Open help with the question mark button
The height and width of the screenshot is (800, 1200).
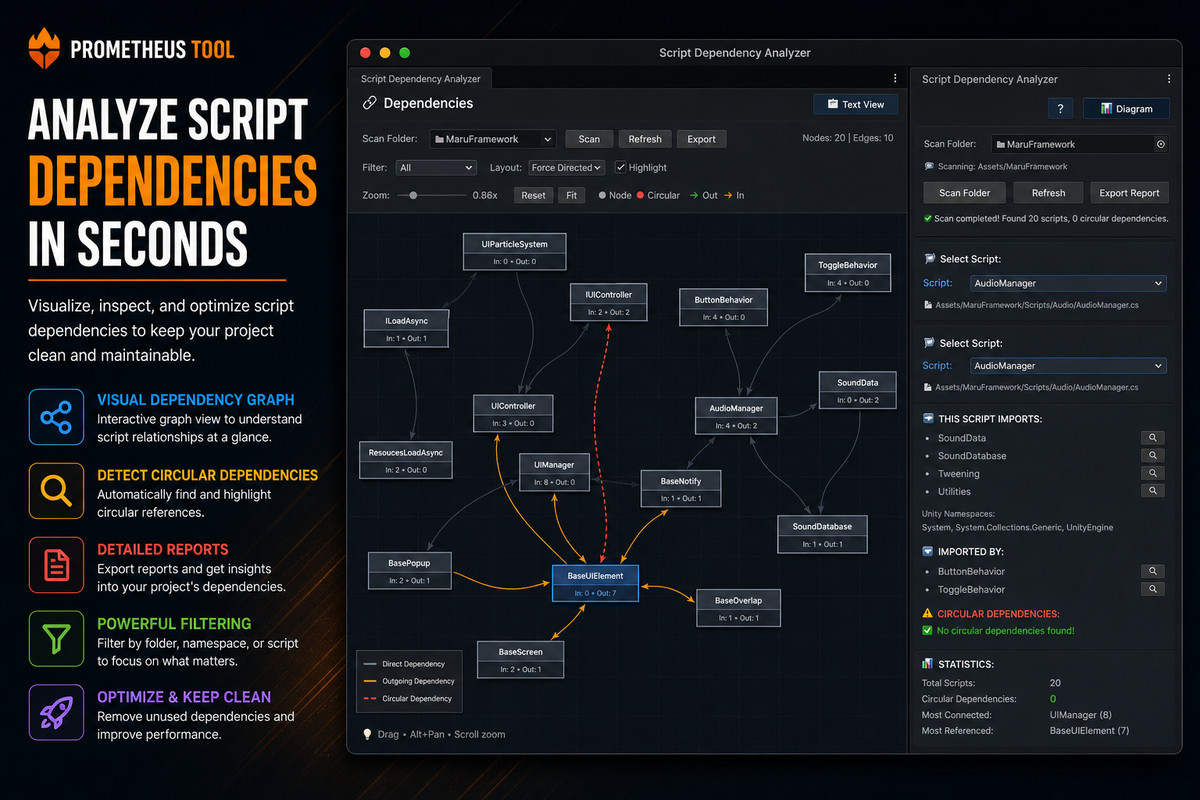1059,108
